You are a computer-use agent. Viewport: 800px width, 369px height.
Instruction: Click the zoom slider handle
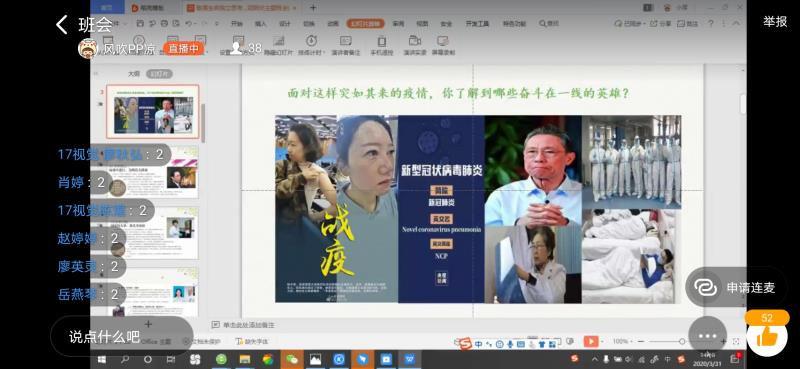(682, 341)
